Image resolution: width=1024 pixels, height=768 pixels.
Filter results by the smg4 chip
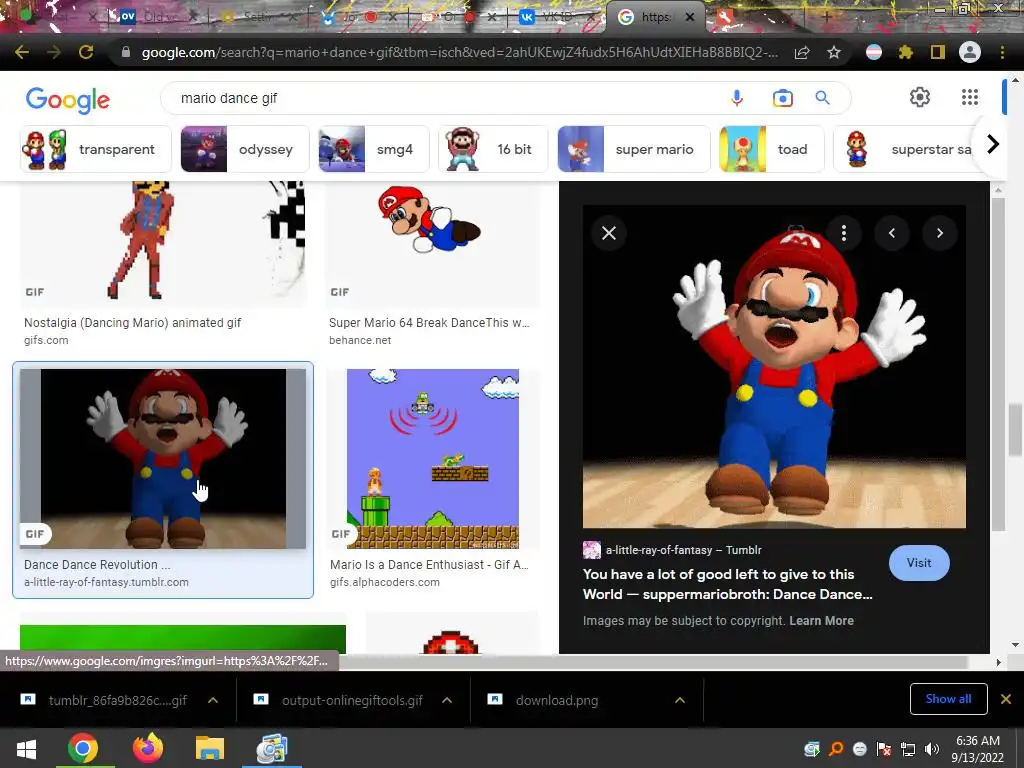click(373, 149)
